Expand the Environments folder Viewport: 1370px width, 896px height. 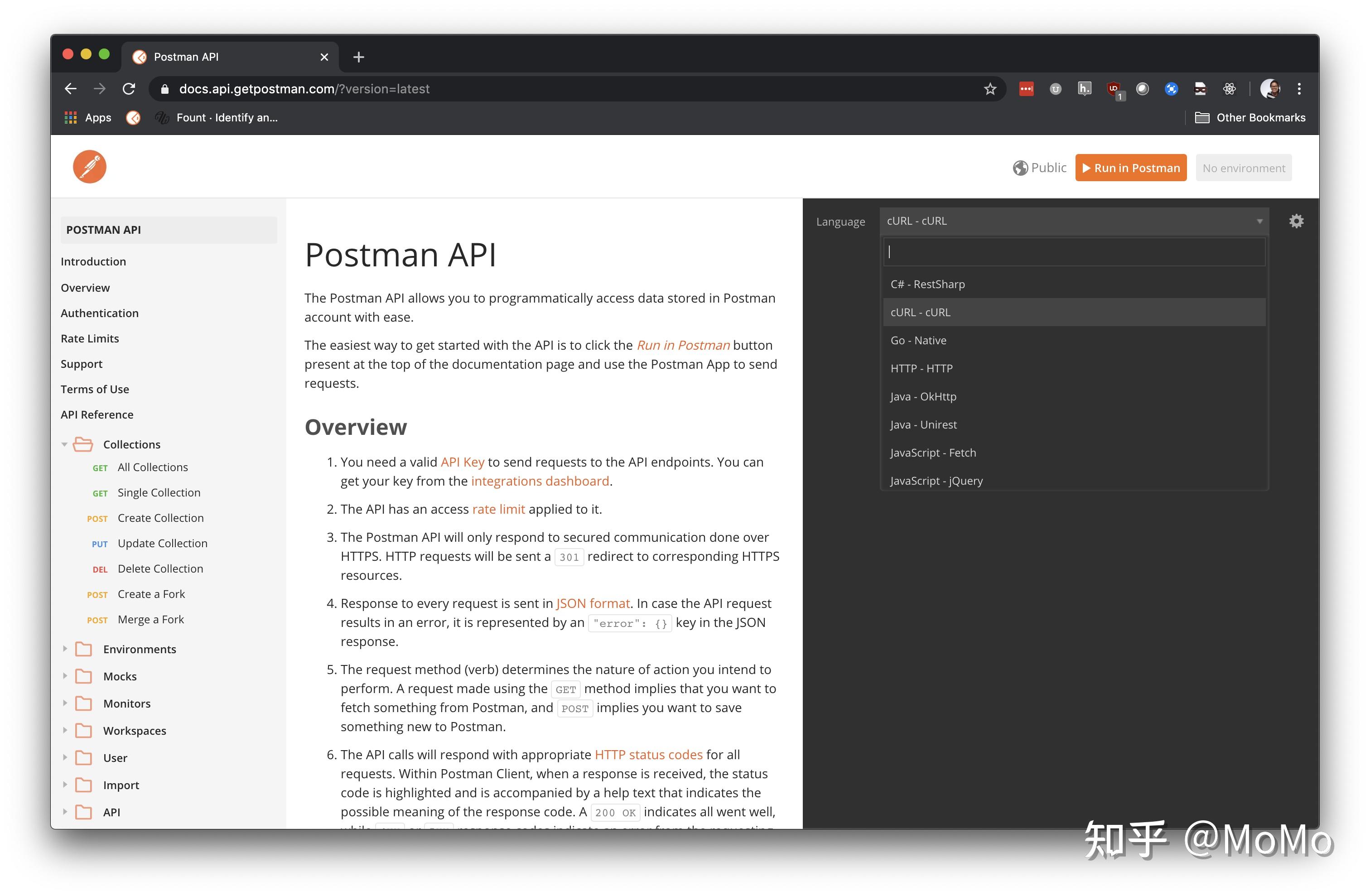click(64, 649)
